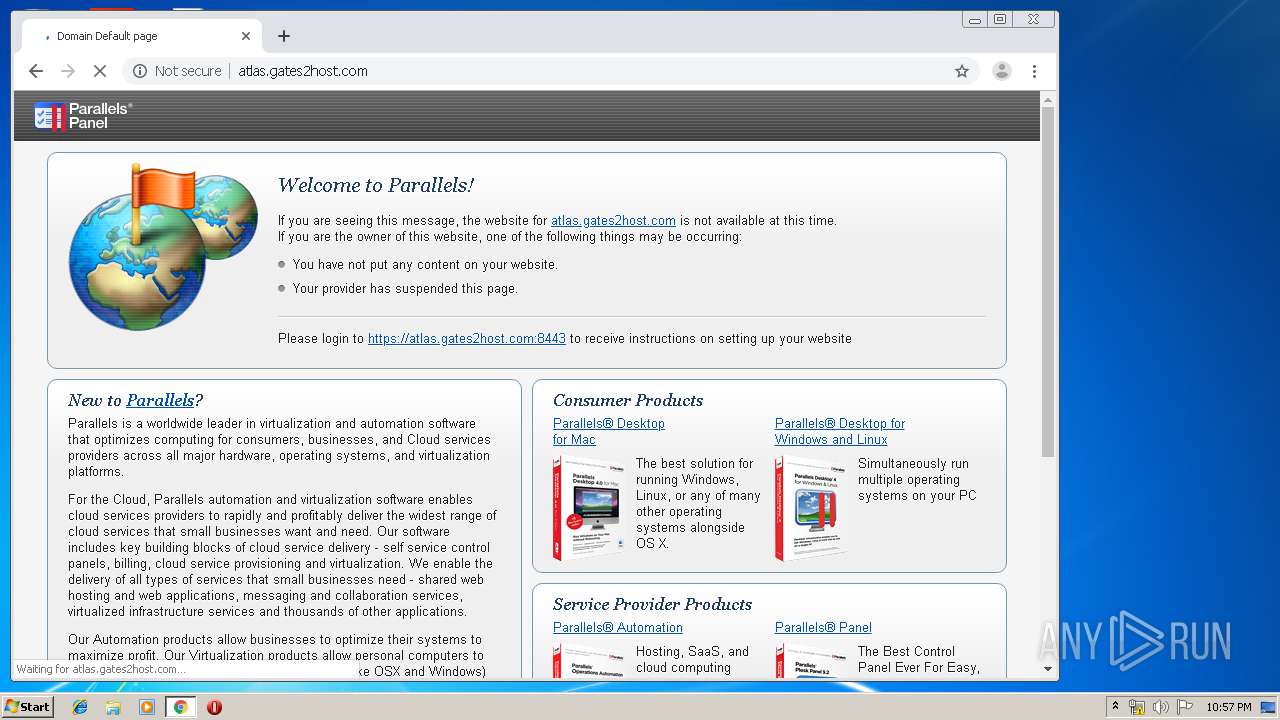Image resolution: width=1280 pixels, height=720 pixels.
Task: Switch to Chrome taskbar button
Action: [x=180, y=707]
